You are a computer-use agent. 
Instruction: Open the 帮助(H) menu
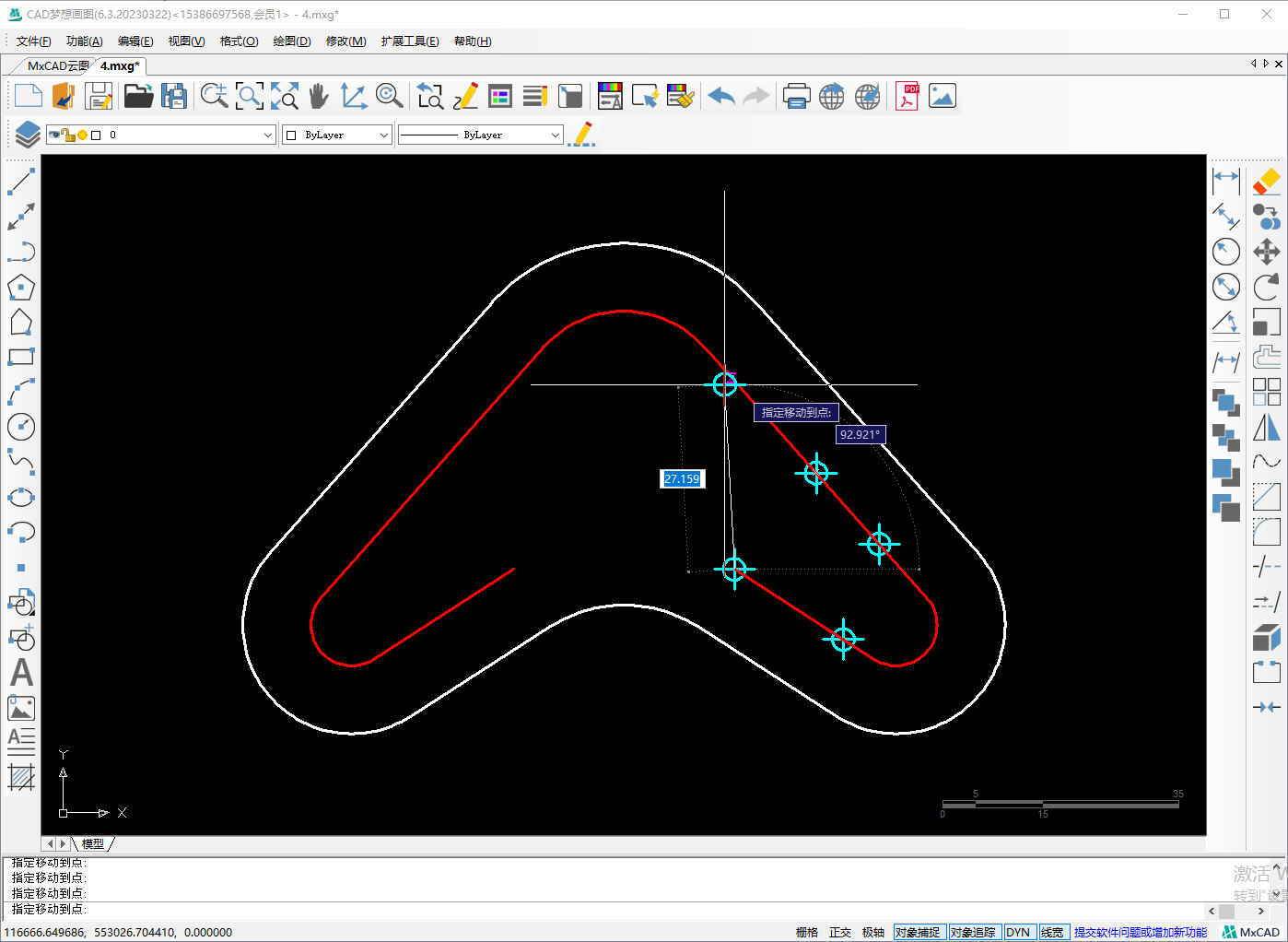click(473, 41)
